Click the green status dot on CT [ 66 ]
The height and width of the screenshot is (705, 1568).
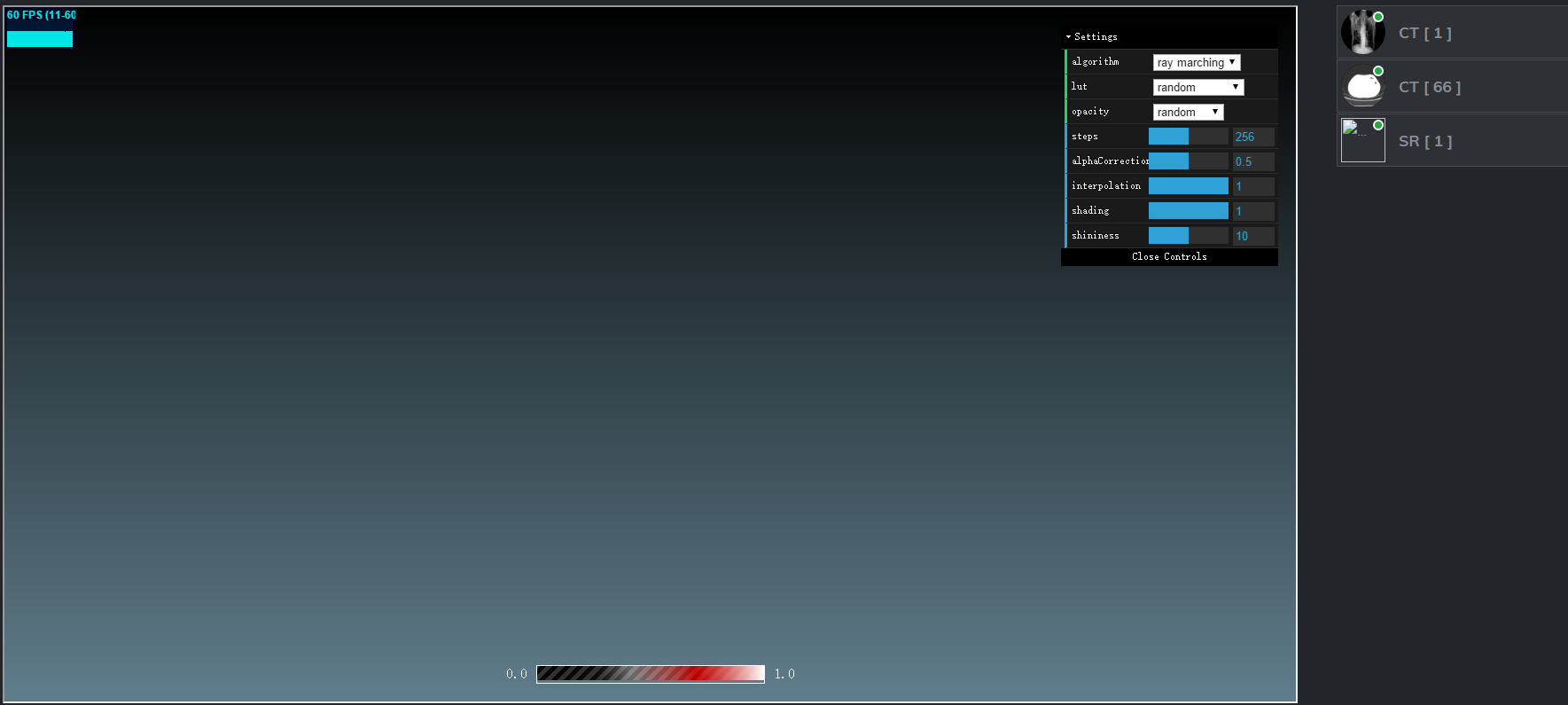(x=1378, y=71)
